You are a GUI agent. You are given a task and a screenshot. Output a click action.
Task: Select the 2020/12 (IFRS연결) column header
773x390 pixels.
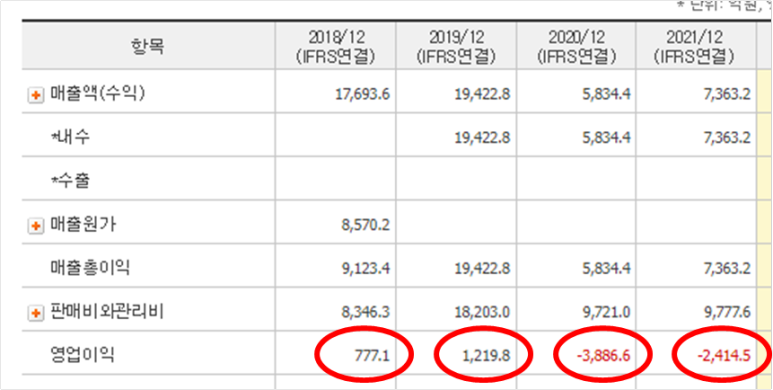(576, 46)
